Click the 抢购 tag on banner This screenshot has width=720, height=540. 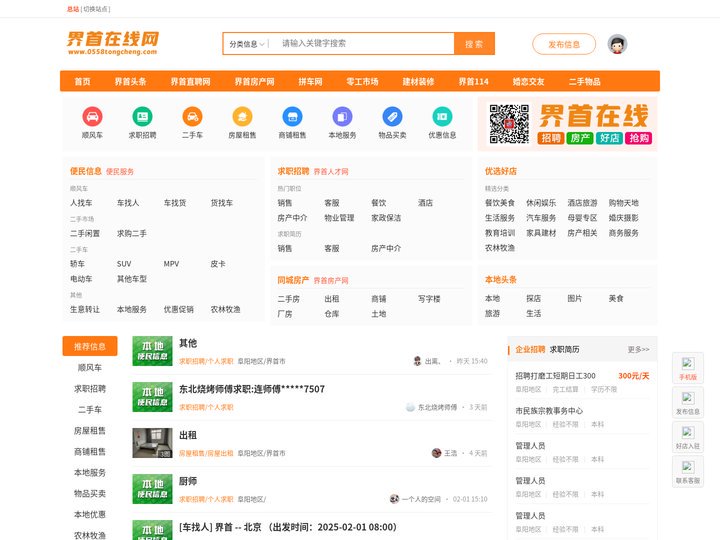(x=639, y=138)
